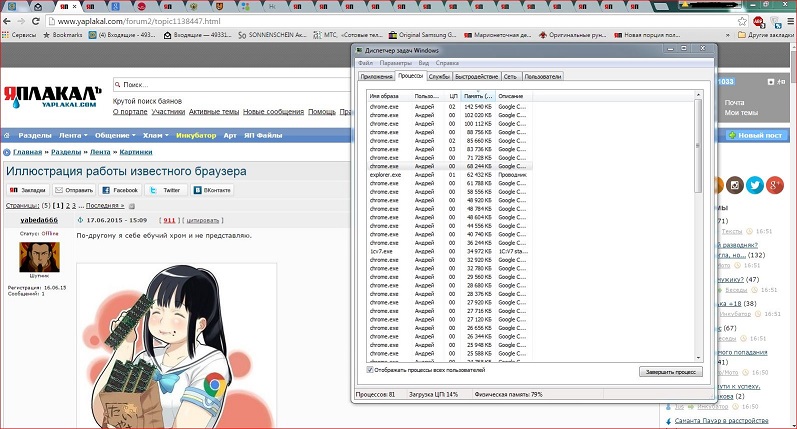The height and width of the screenshot is (429, 797).
Task: Select the explorer.exe process row
Action: pyautogui.click(x=449, y=175)
